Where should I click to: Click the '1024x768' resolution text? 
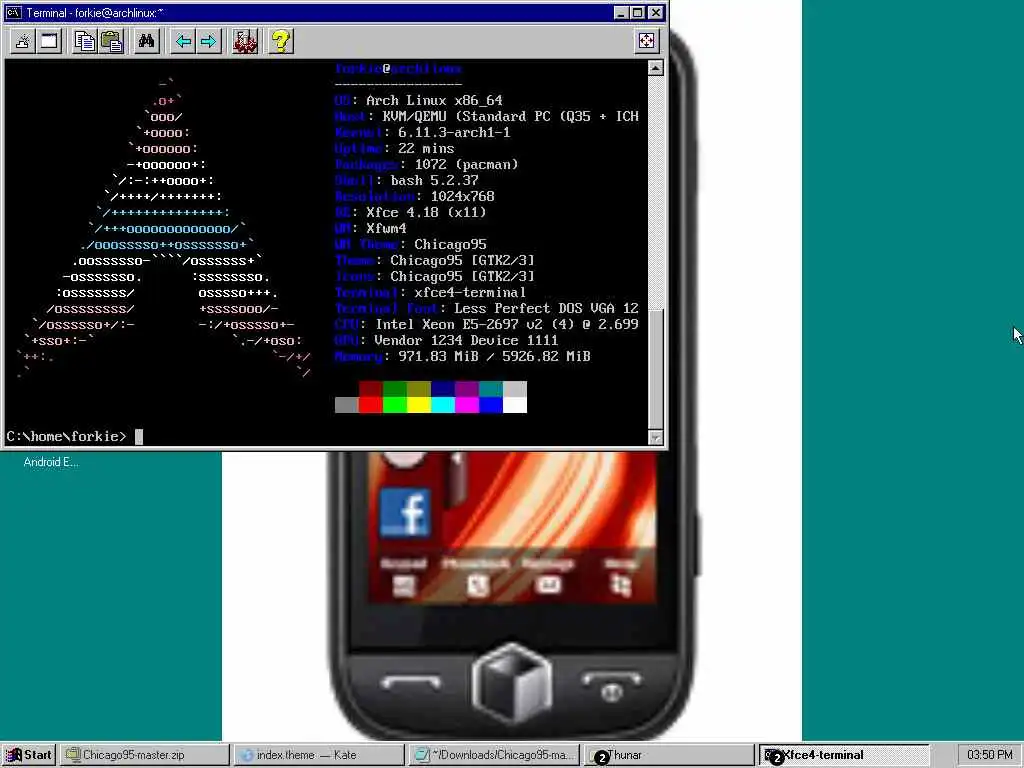point(462,197)
